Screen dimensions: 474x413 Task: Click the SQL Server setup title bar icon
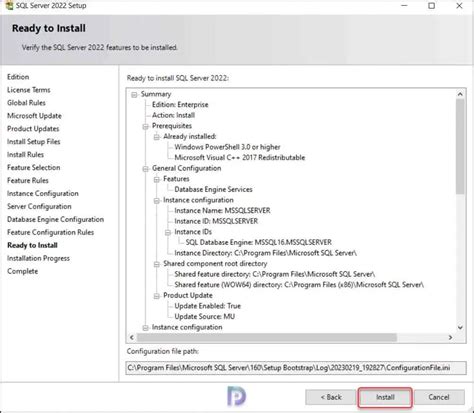pyautogui.click(x=9, y=5)
